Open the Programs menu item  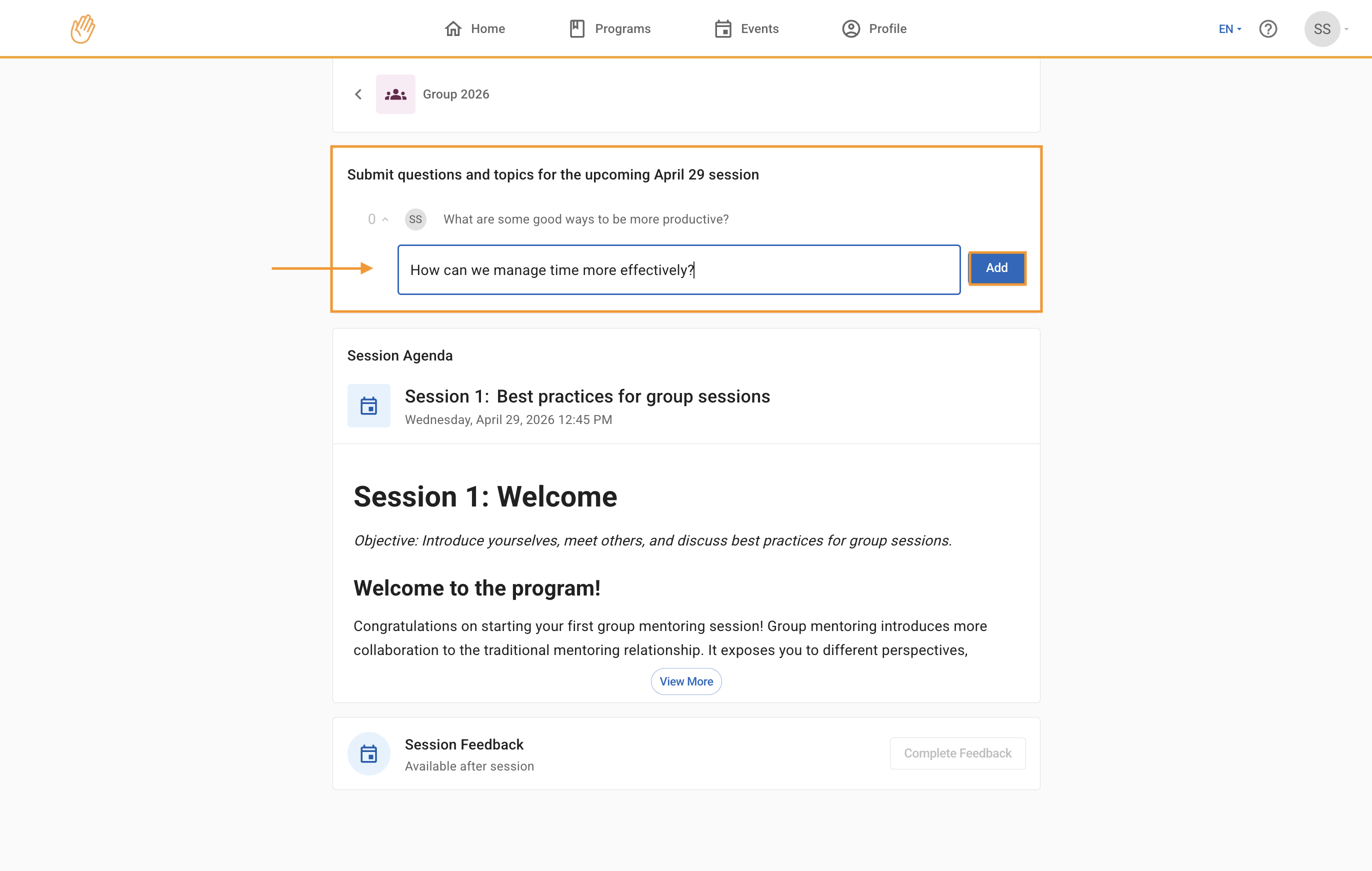pyautogui.click(x=622, y=28)
